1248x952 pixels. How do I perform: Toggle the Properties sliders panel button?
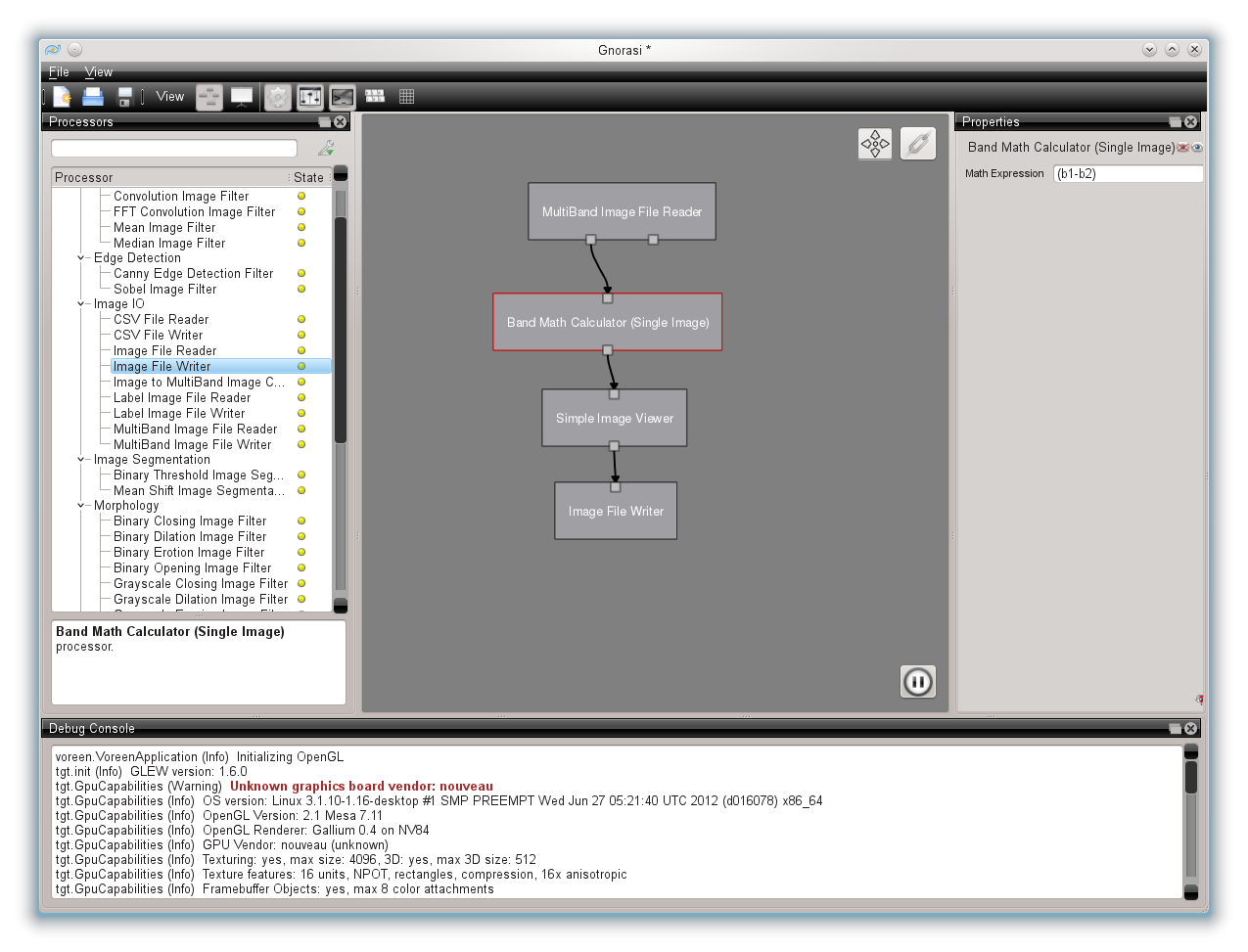pos(309,96)
